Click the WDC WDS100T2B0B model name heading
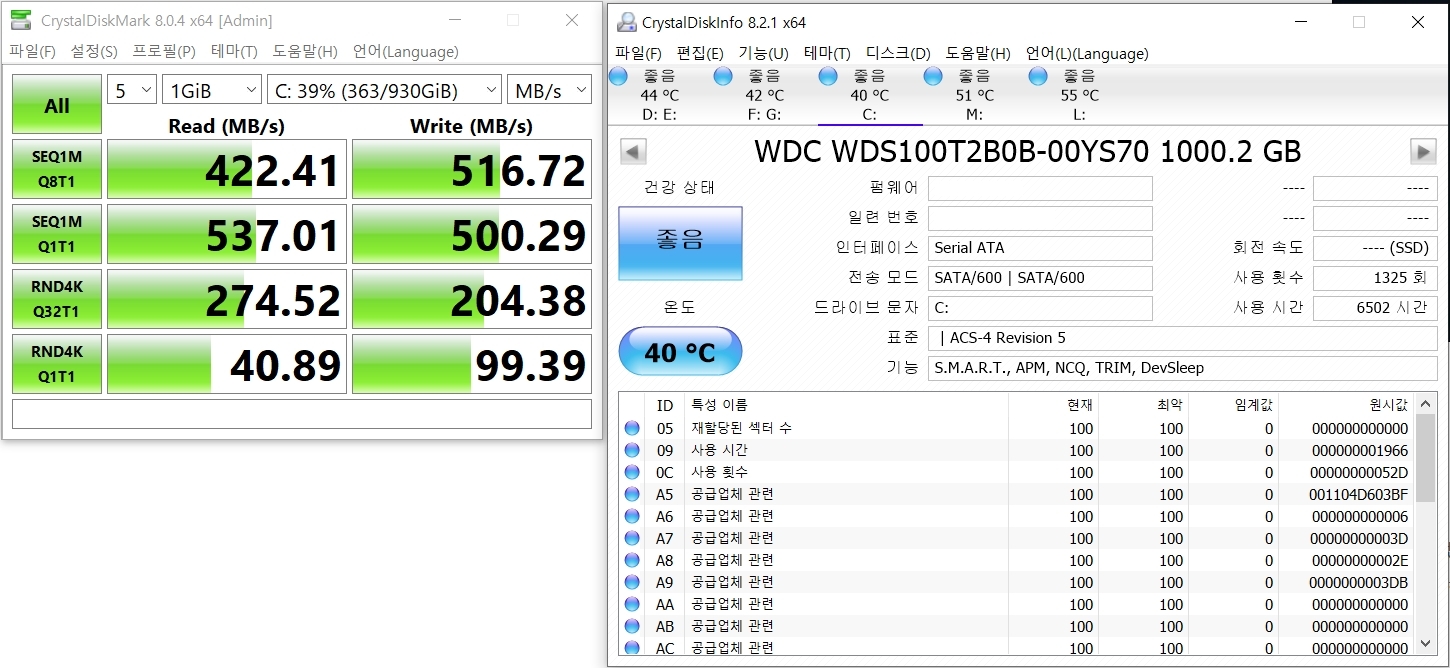The height and width of the screenshot is (668, 1450). coord(1028,151)
